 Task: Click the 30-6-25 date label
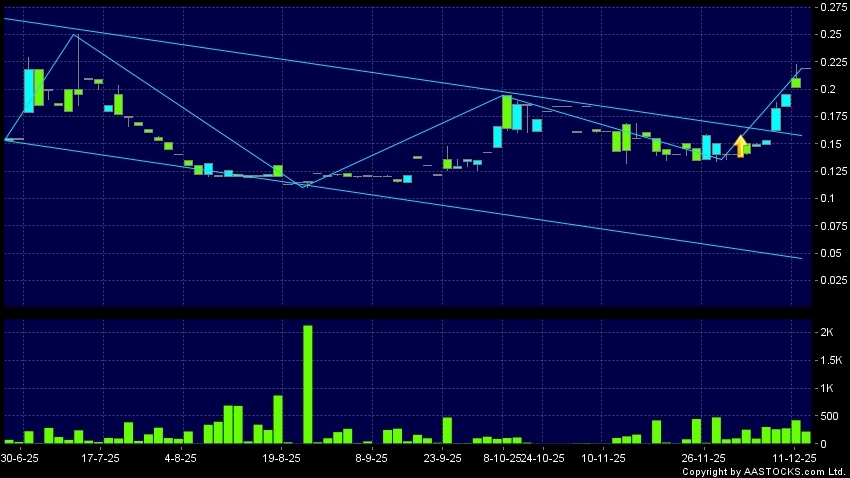[19, 456]
